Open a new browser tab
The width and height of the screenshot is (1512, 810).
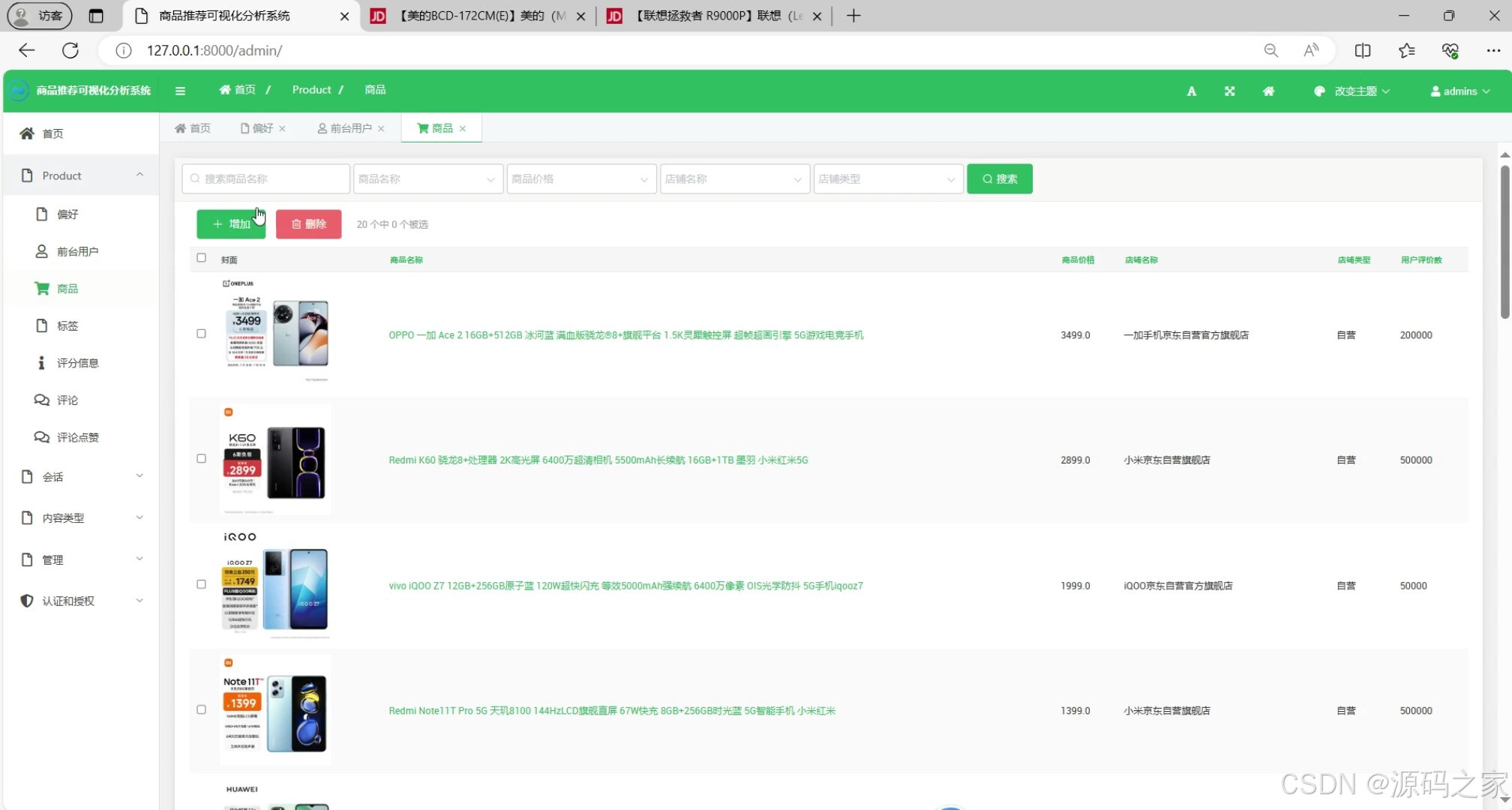[853, 16]
